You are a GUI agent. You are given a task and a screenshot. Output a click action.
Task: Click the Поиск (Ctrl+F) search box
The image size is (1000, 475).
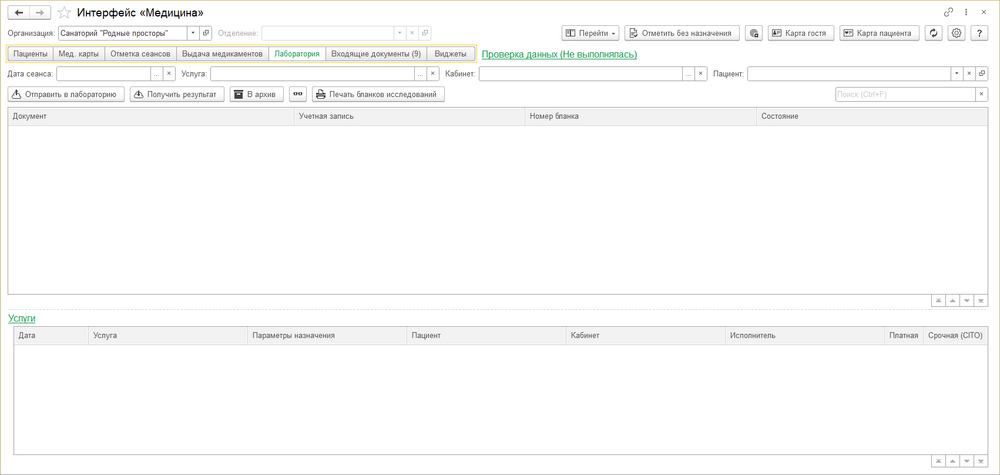(906, 94)
